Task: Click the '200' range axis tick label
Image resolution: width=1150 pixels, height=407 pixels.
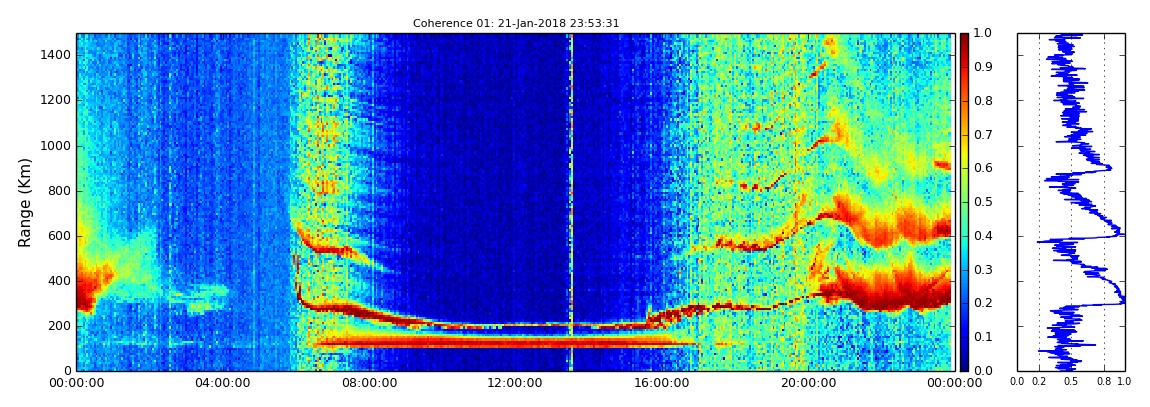Action: point(60,326)
